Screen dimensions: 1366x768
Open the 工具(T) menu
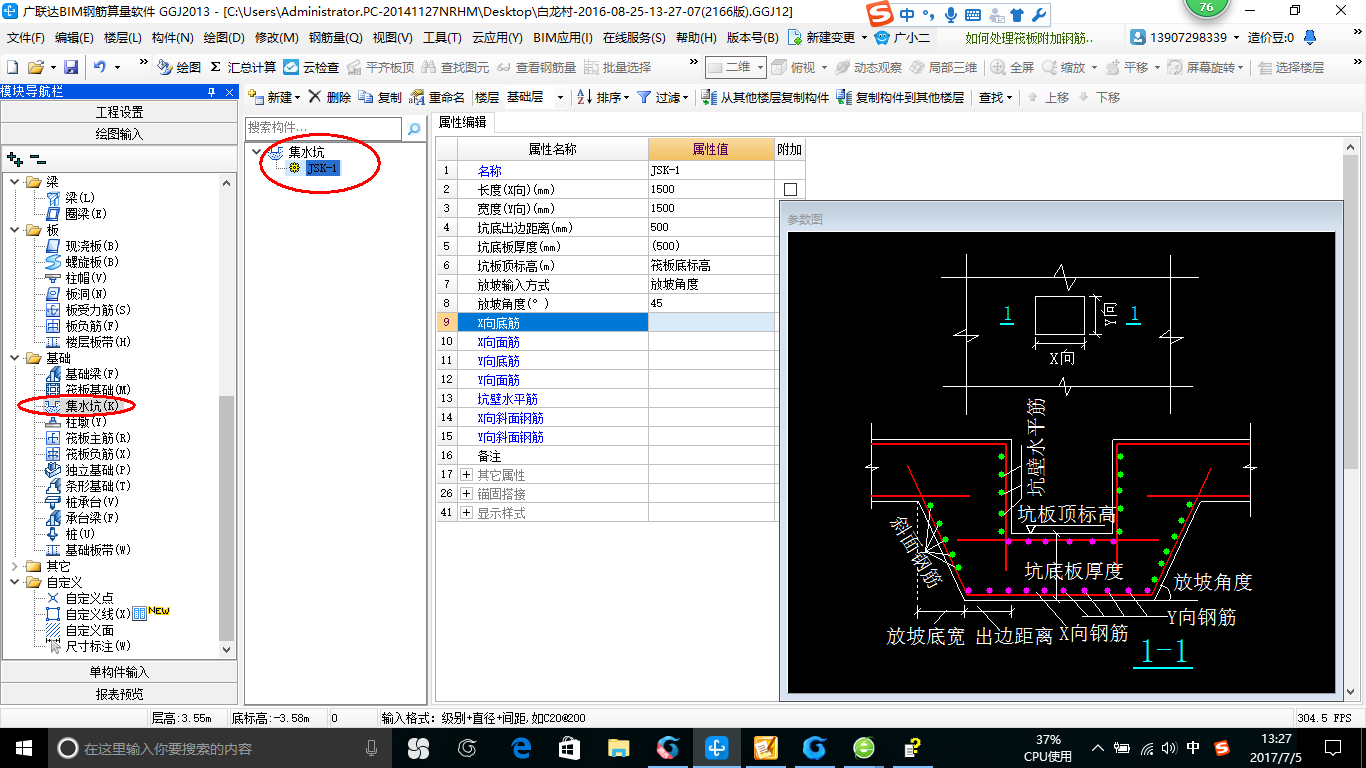click(441, 37)
